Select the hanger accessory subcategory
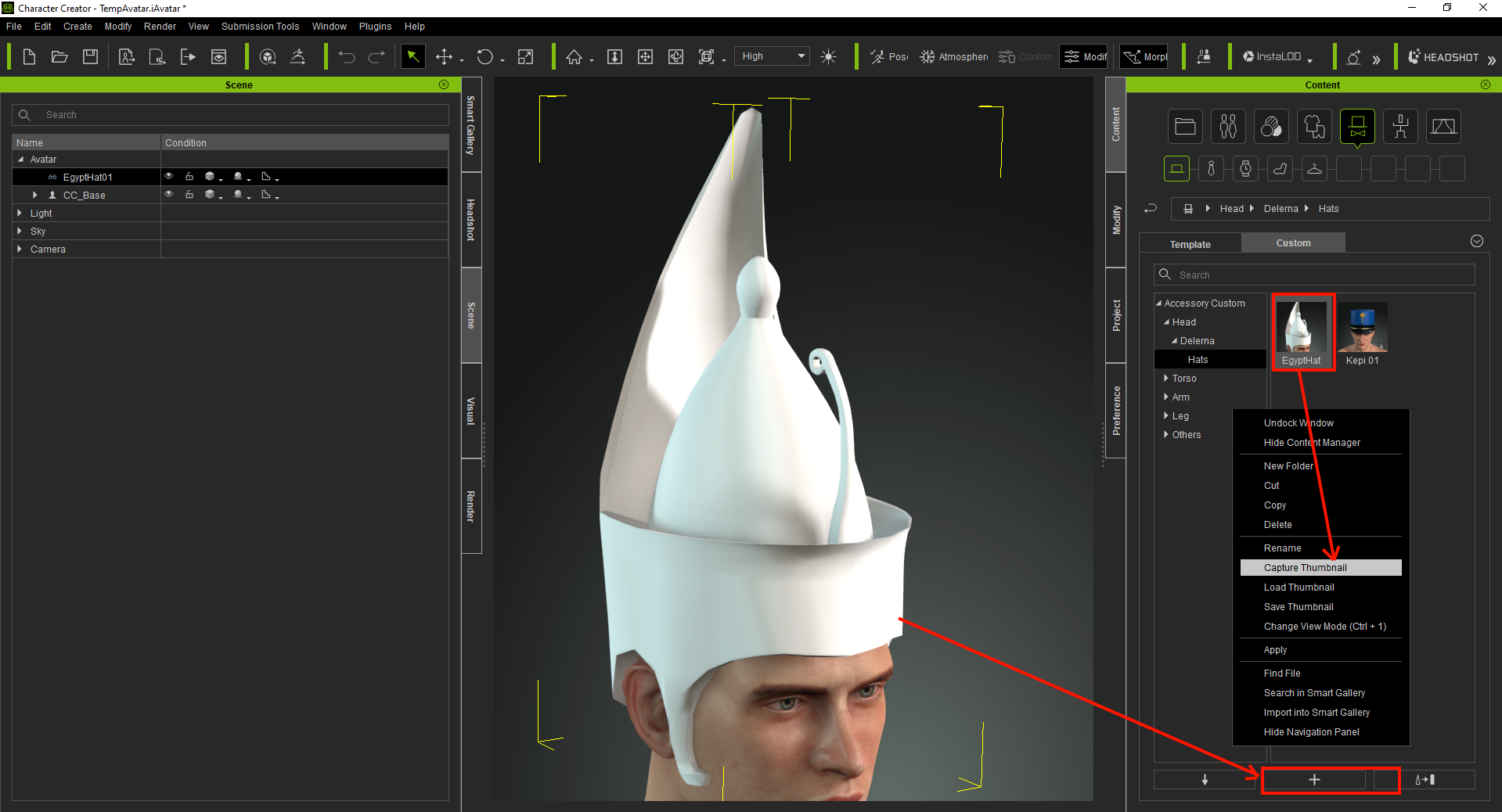Screen dimensions: 1502x812 coord(1314,168)
